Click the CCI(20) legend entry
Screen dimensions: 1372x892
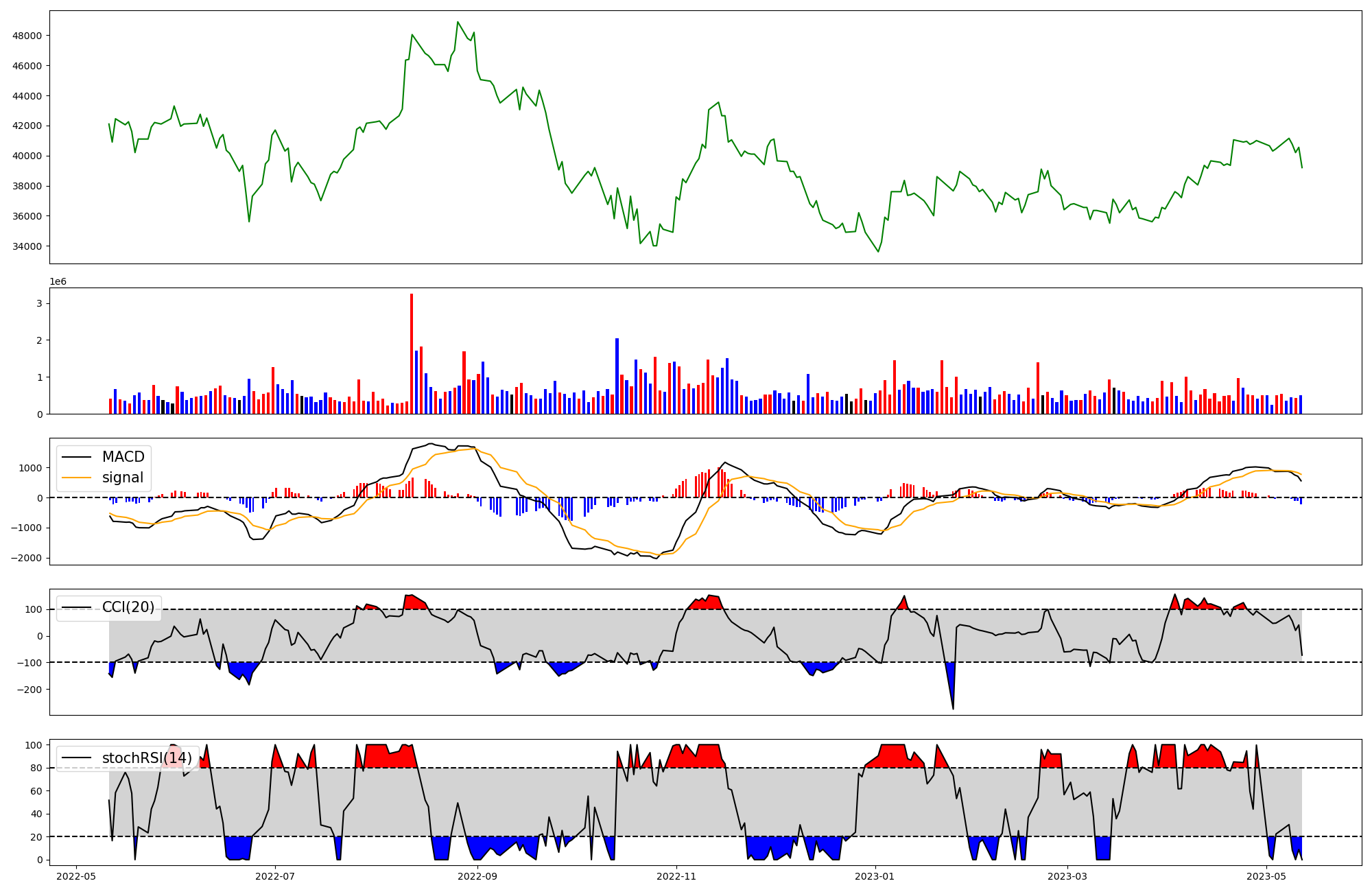click(128, 607)
